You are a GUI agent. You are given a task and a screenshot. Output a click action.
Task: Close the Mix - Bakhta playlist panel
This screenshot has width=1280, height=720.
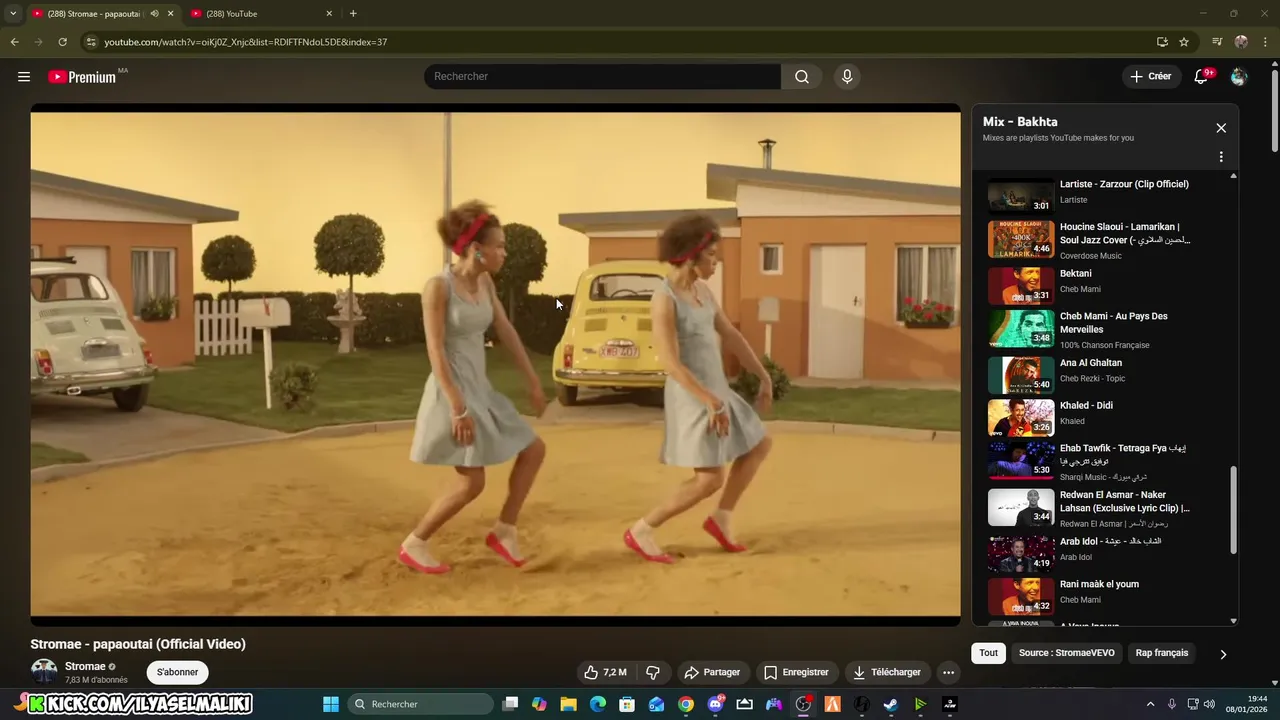coord(1221,128)
